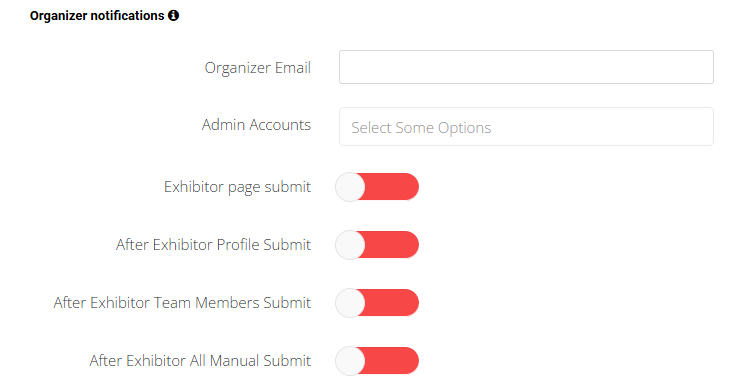Click the After Exhibitor Profile Submit label
The height and width of the screenshot is (387, 732).
213,245
